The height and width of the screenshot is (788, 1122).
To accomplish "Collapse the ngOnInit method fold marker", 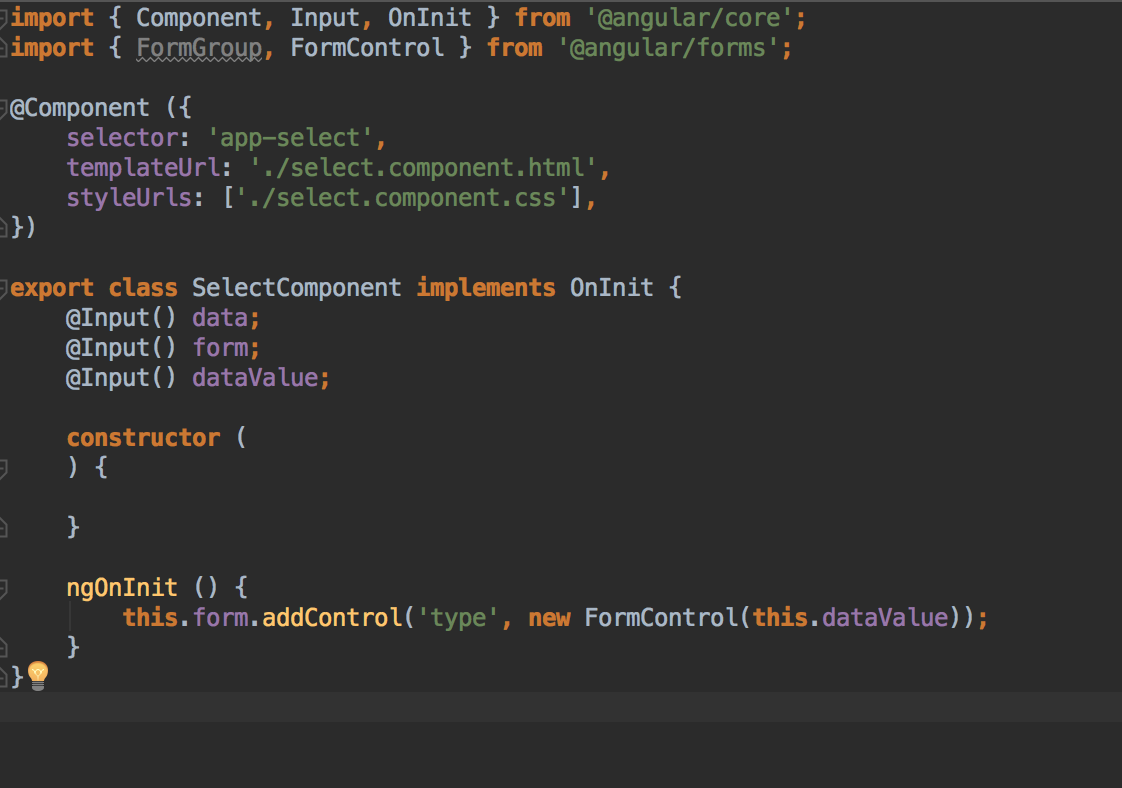I will (x=3, y=588).
